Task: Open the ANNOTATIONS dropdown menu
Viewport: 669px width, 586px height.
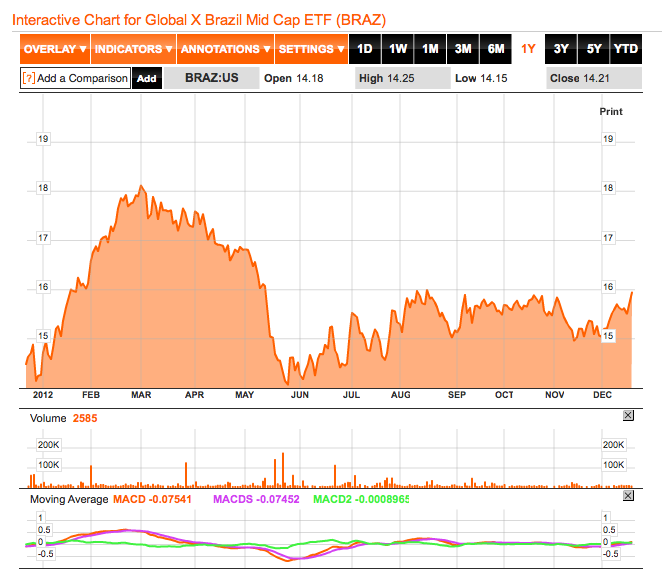Action: [x=225, y=49]
